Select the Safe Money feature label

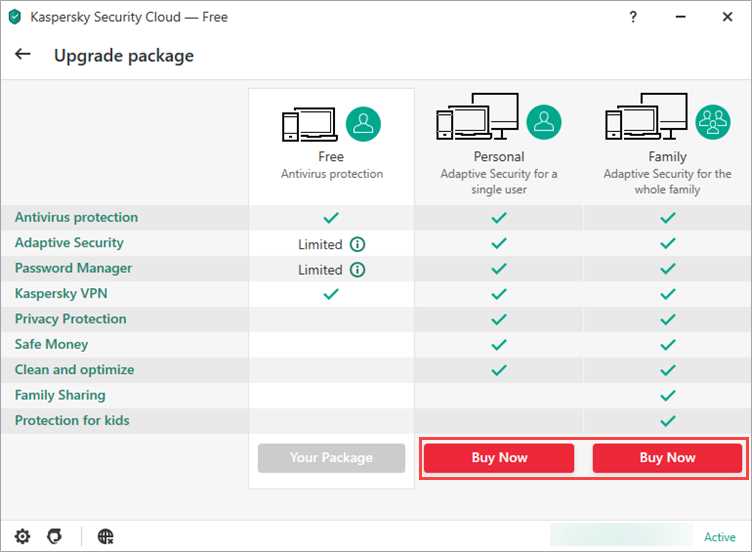[x=51, y=344]
